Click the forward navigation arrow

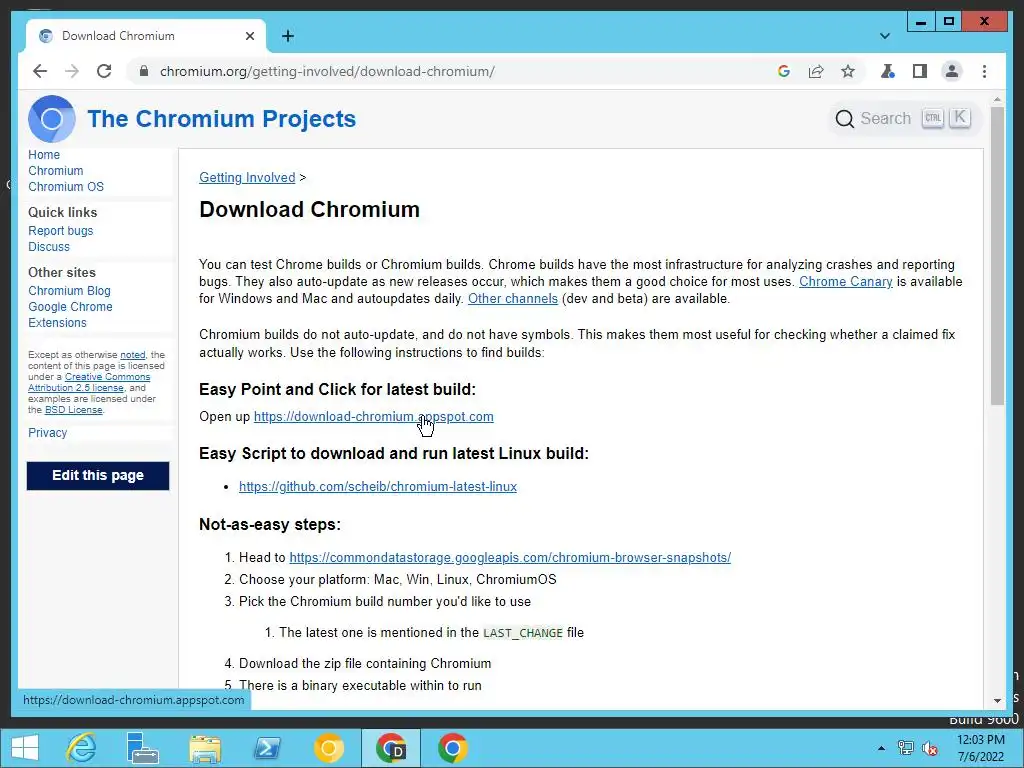pyautogui.click(x=72, y=71)
